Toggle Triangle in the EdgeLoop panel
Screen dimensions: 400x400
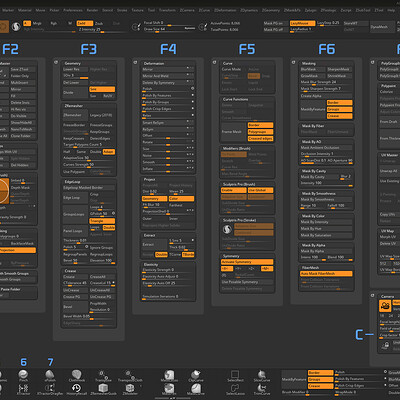tap(102, 221)
